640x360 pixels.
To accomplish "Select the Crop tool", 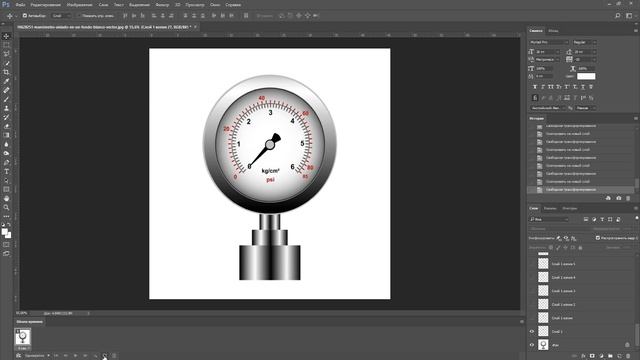I will [x=6, y=72].
